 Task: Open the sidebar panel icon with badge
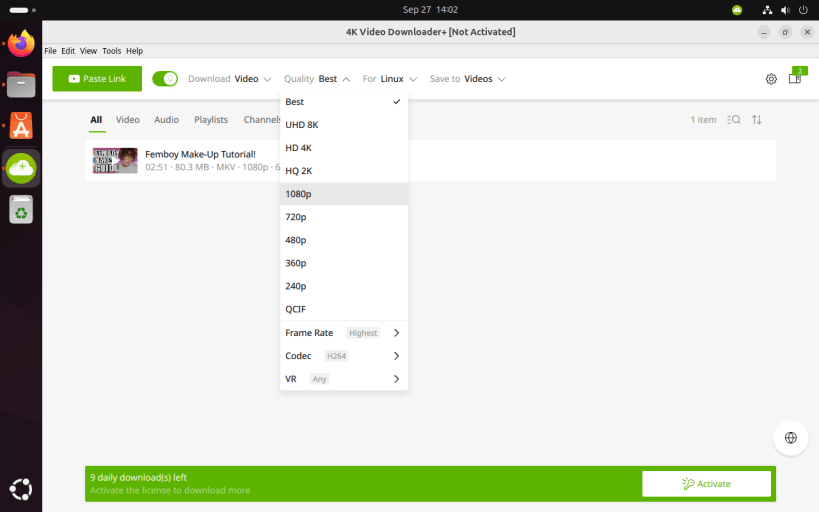797,76
